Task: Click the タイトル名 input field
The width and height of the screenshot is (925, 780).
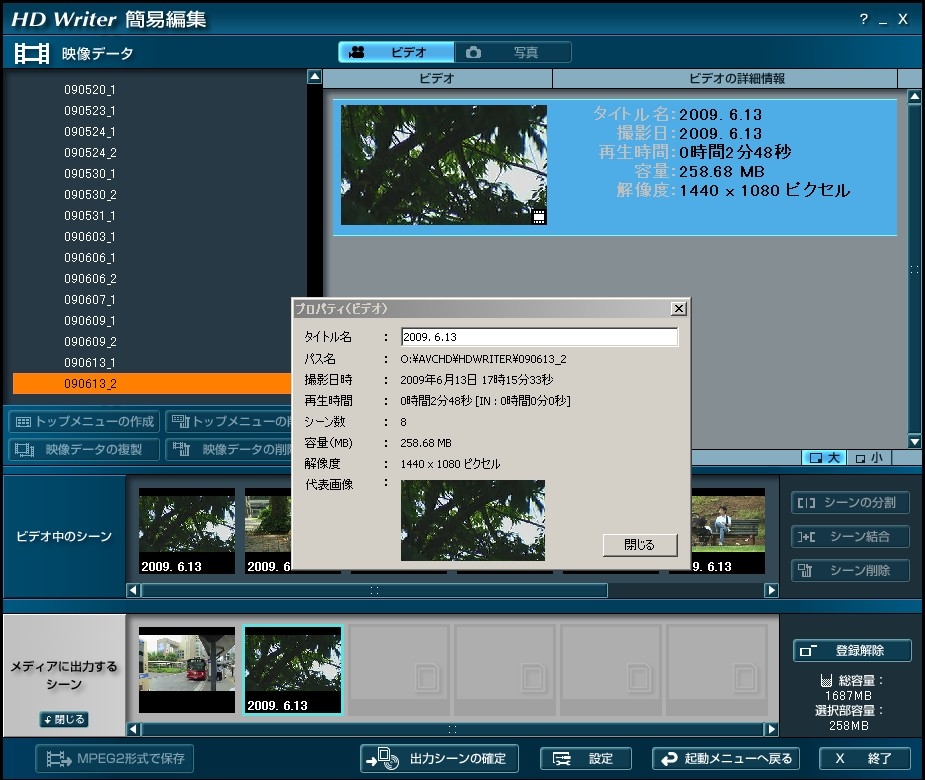Action: pos(539,337)
